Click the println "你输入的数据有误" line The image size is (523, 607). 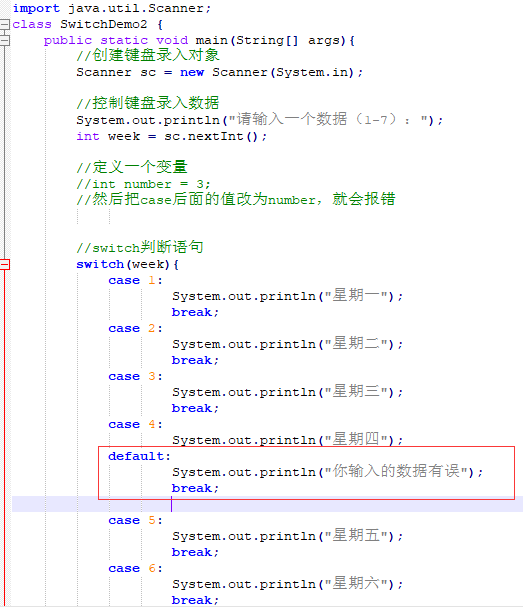pyautogui.click(x=328, y=472)
